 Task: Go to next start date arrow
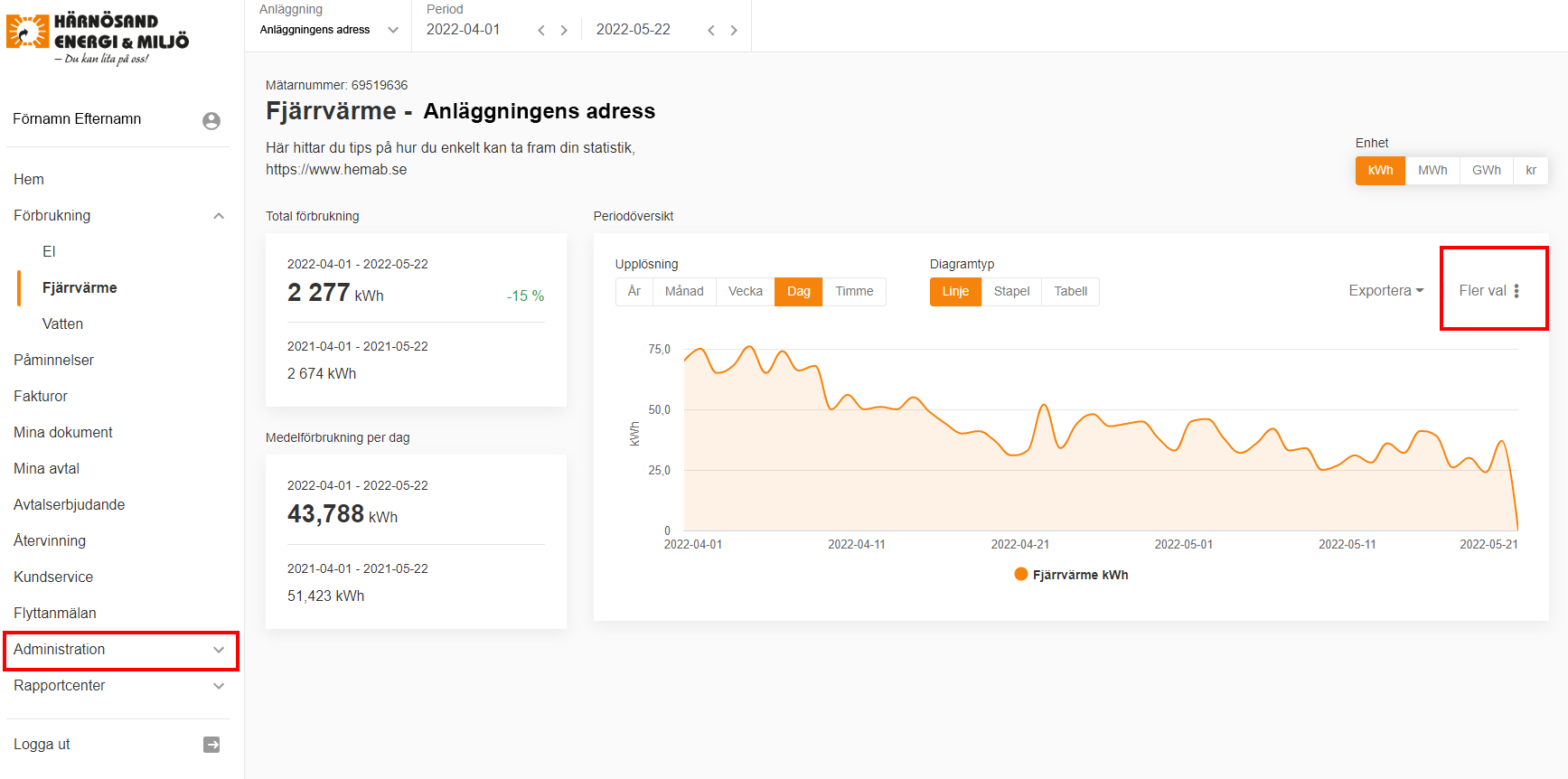(x=564, y=31)
